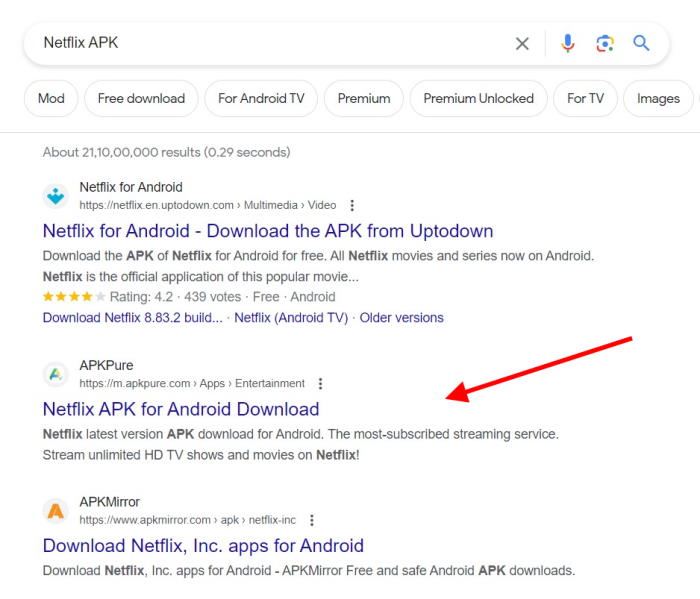Open 'Netflix APK for Android Download' result
Viewport: 700px width, 599px height.
coord(181,409)
